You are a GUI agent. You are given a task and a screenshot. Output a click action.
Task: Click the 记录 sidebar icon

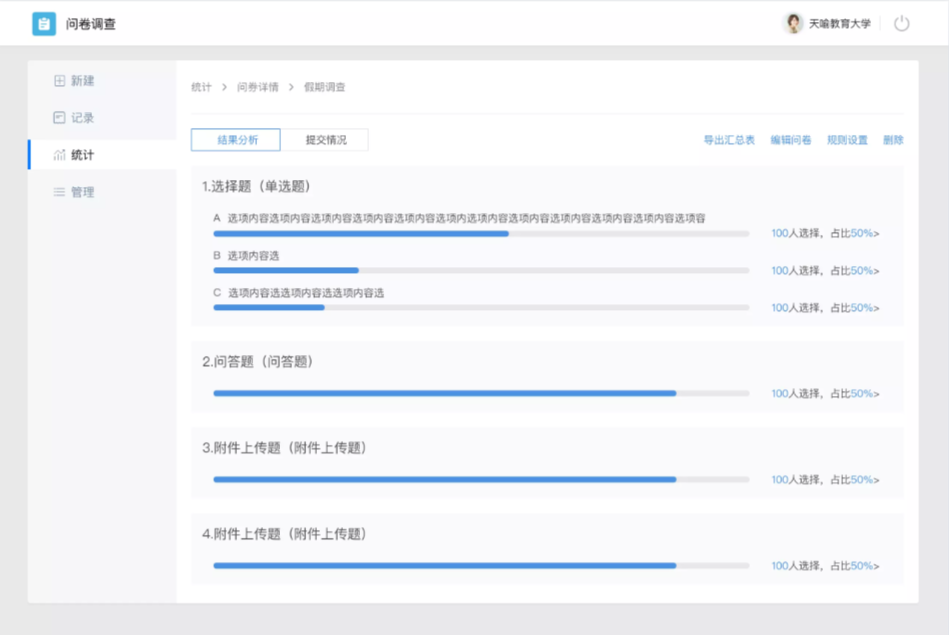(59, 118)
